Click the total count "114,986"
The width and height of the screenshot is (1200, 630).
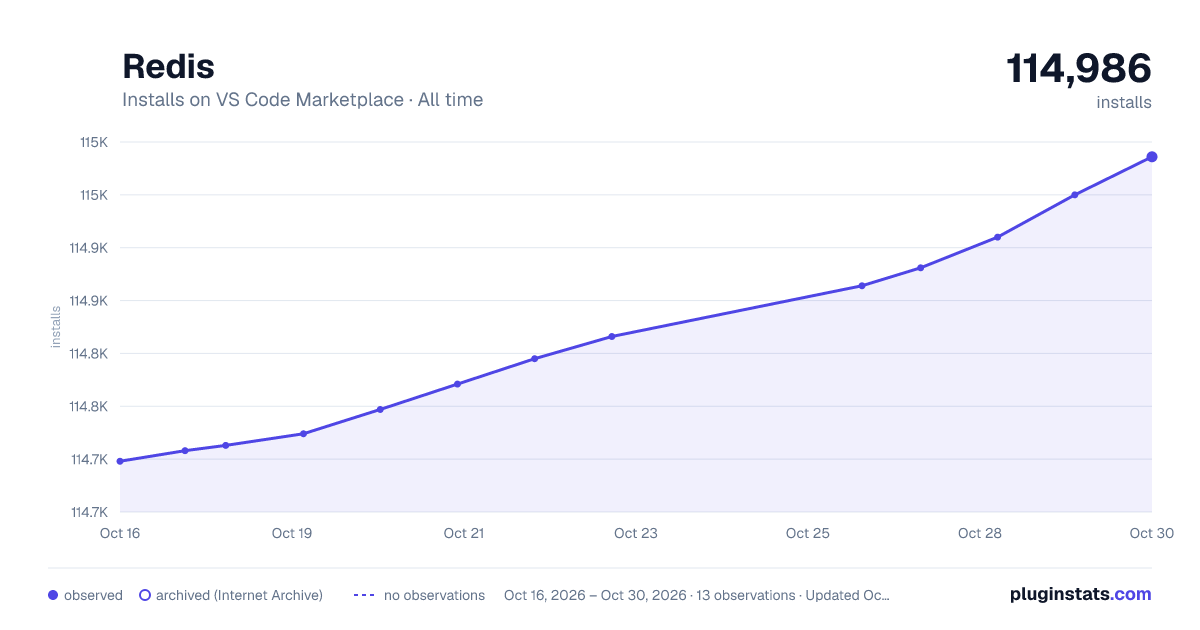(x=1078, y=68)
